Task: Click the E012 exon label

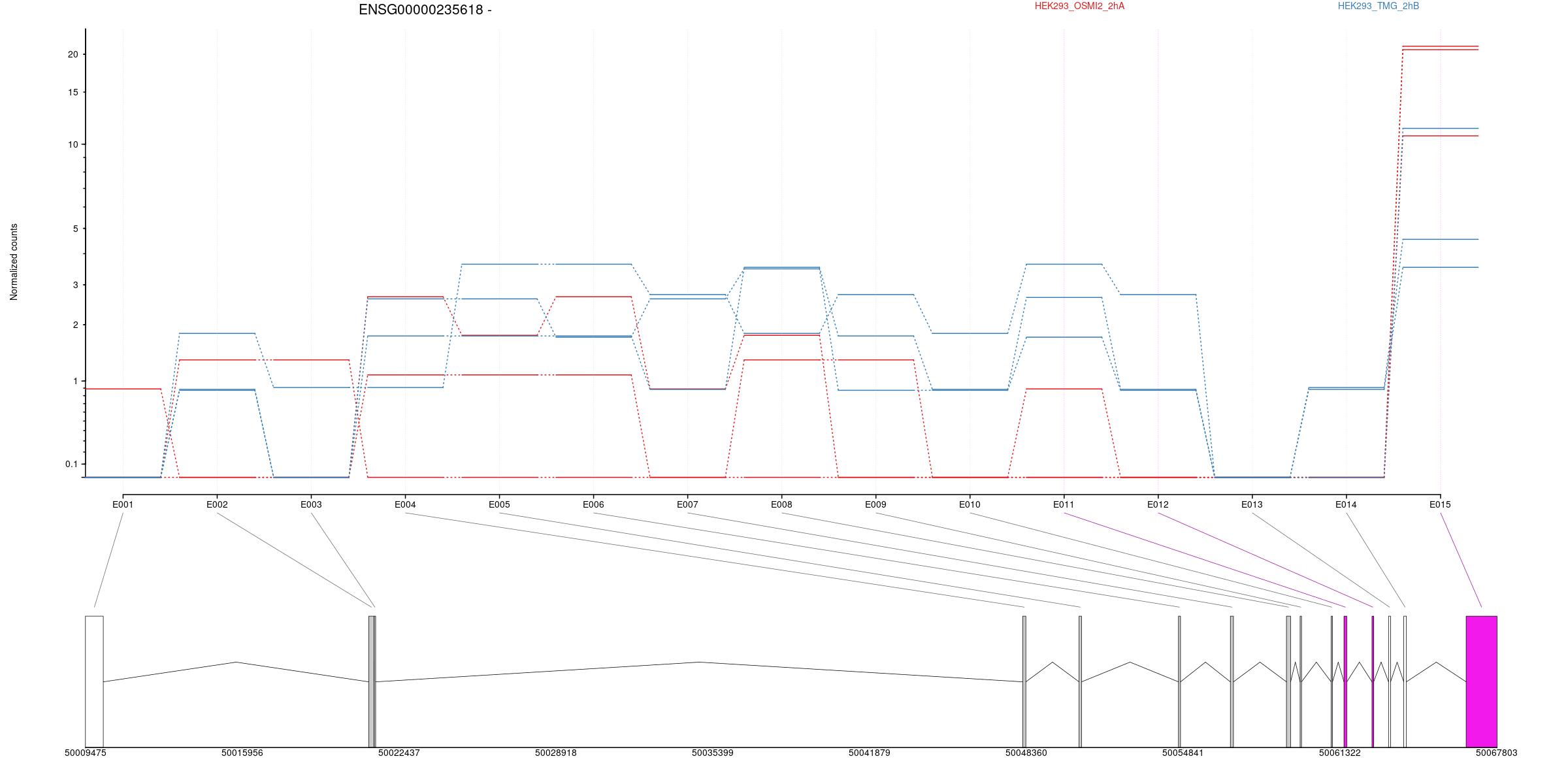Action: point(1158,504)
